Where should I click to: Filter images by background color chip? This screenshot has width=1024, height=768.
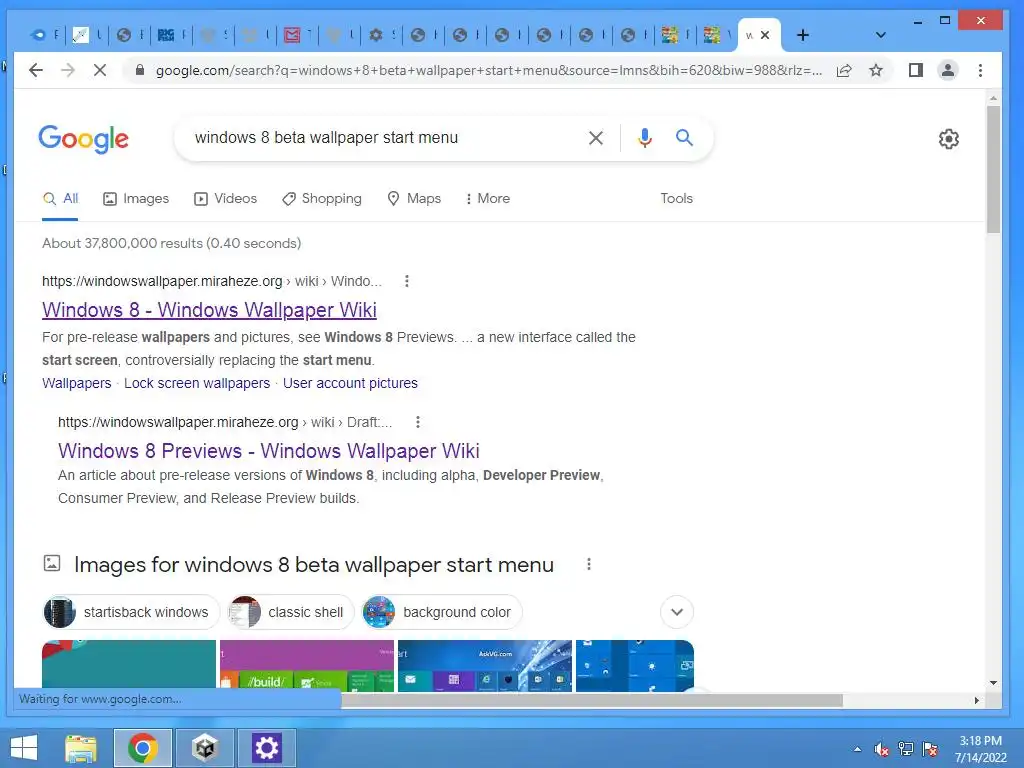pos(442,612)
